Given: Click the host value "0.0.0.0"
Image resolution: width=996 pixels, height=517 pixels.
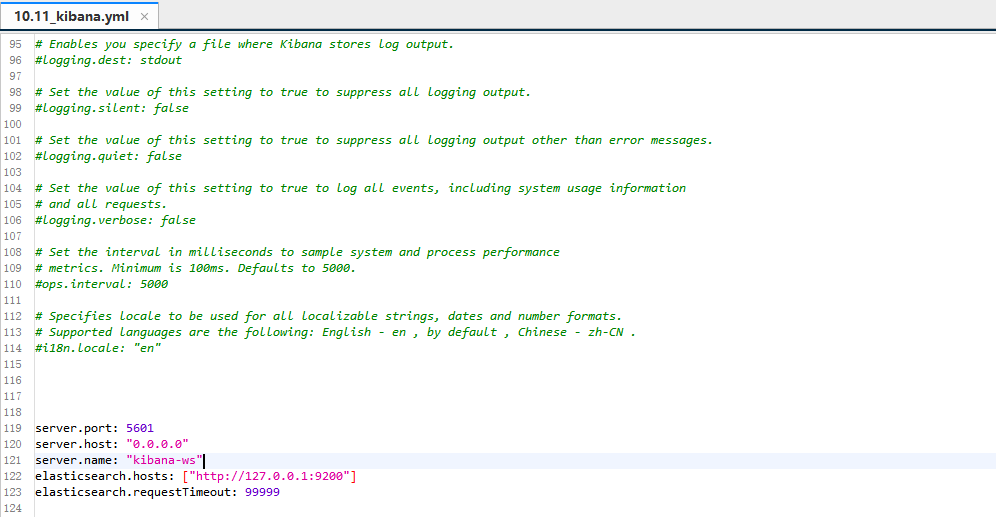Looking at the screenshot, I should 158,444.
